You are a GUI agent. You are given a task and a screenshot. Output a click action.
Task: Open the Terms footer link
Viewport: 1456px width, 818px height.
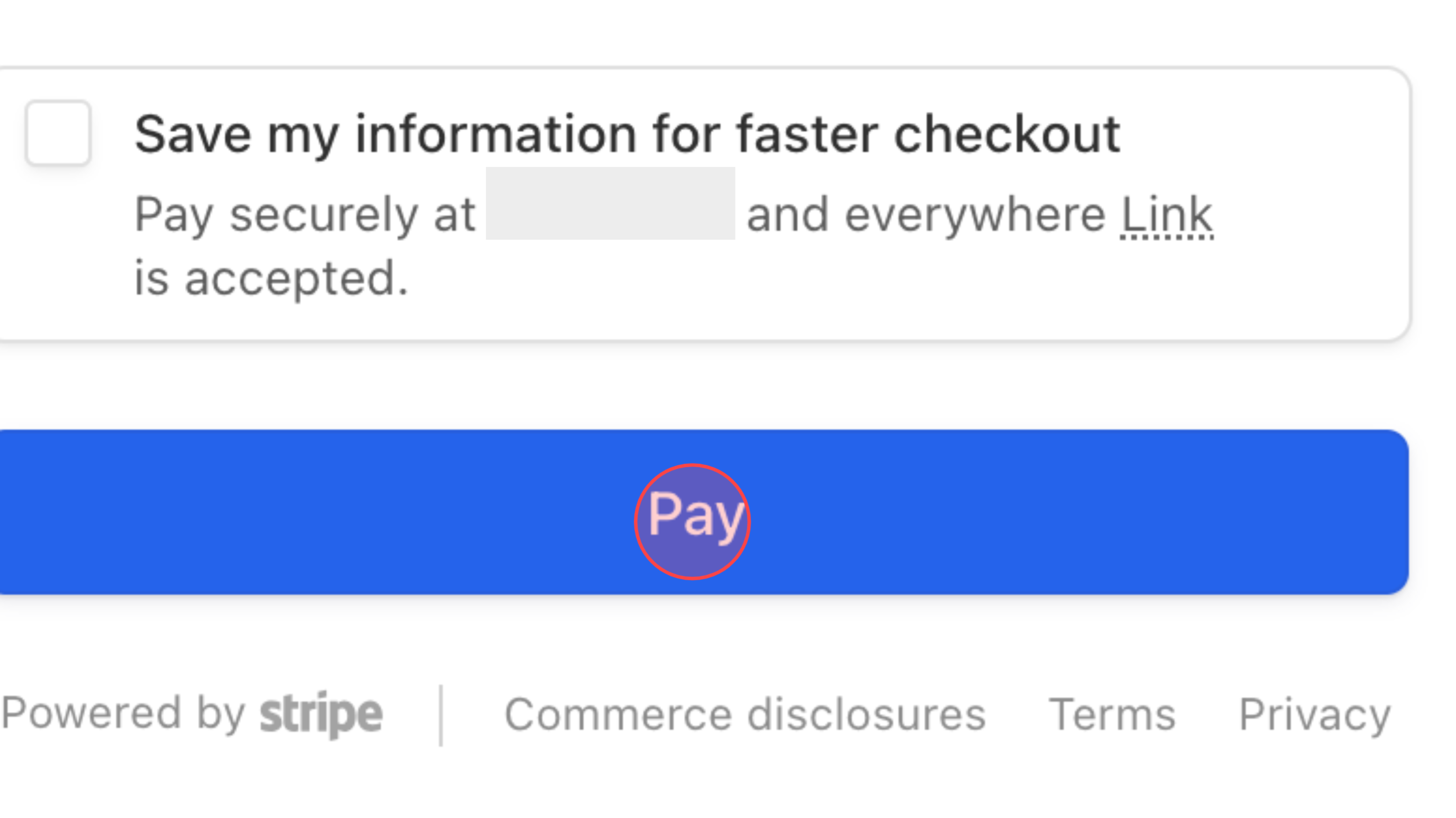point(1112,714)
